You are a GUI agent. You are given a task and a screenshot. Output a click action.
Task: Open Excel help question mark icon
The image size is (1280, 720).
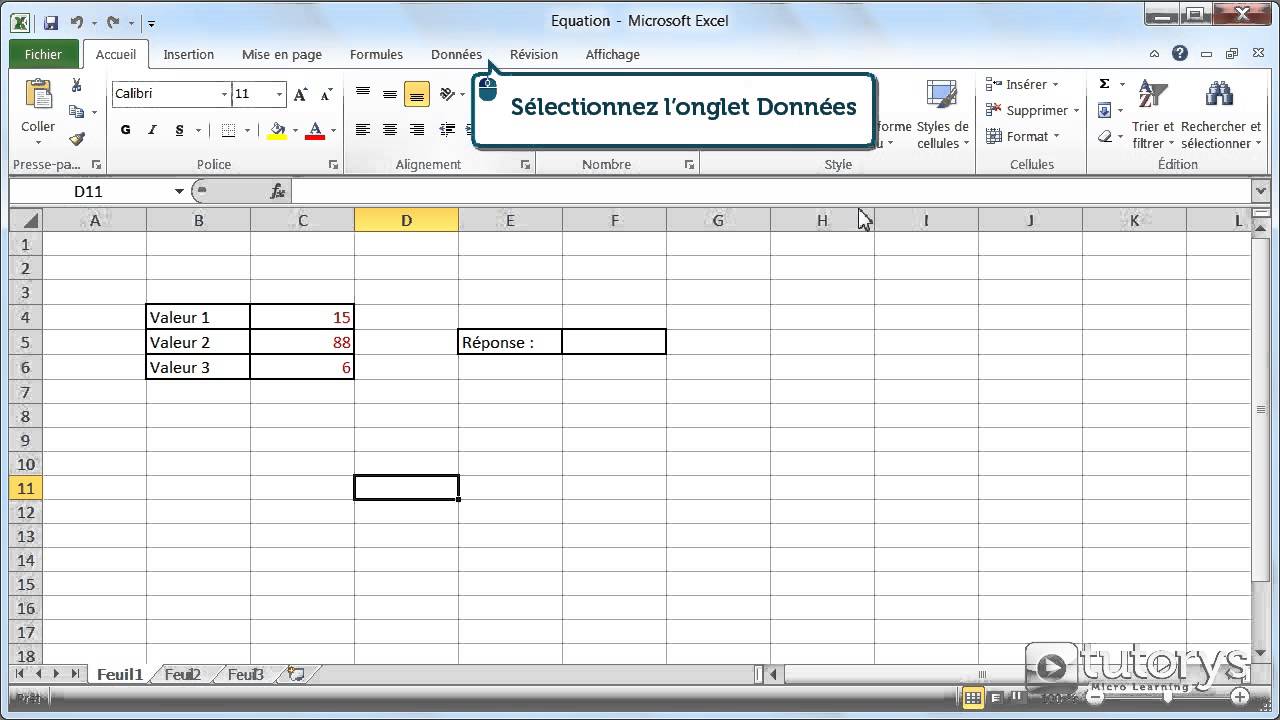coord(1180,54)
